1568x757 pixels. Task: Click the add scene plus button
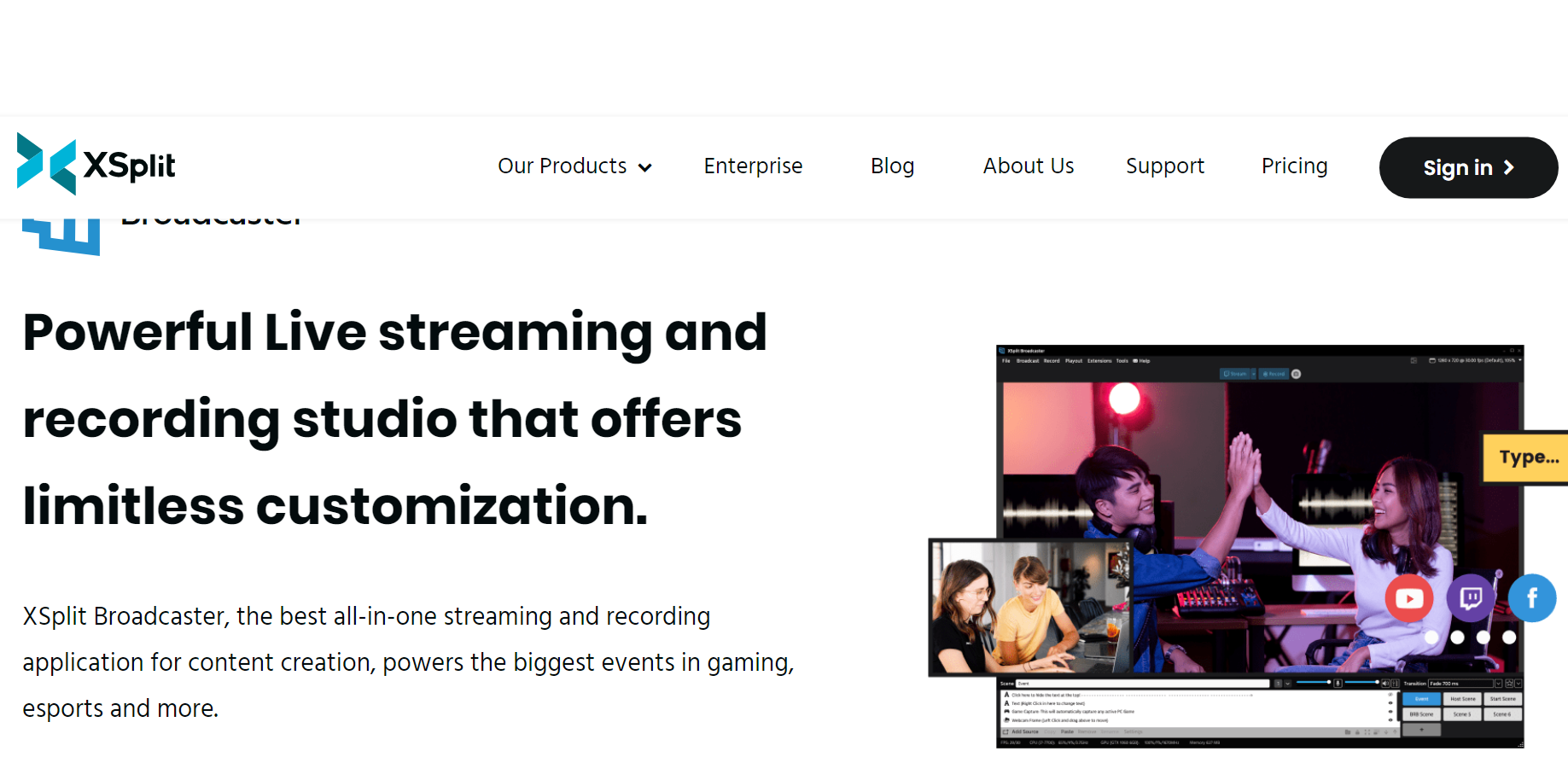coord(1421,730)
